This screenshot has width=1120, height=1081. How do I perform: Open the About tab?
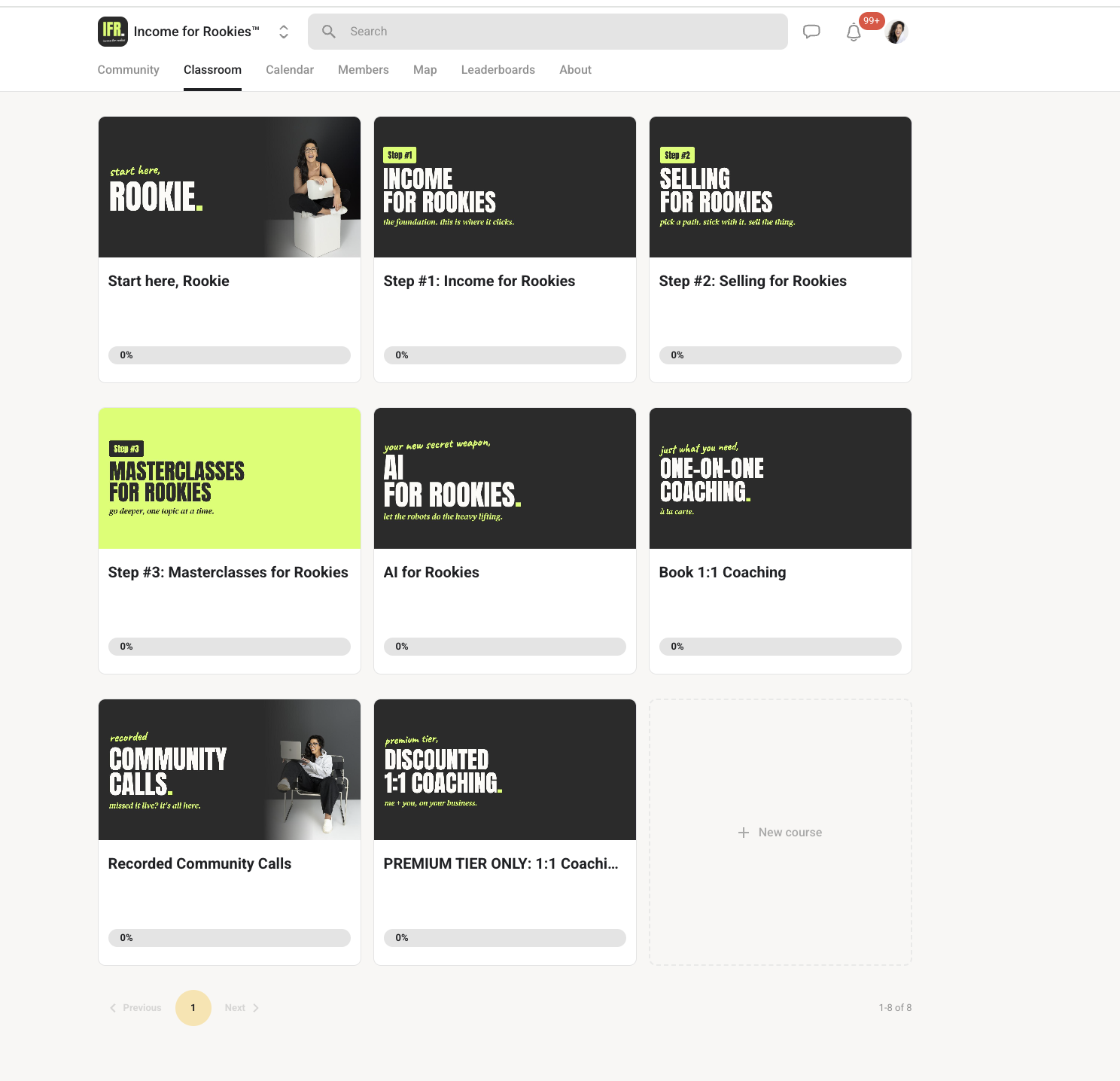click(576, 70)
